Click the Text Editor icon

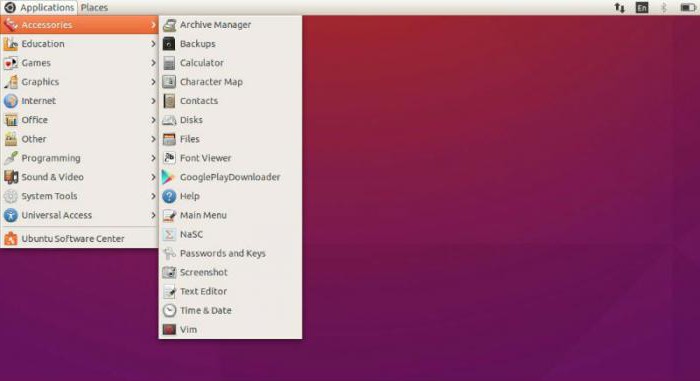tap(169, 292)
